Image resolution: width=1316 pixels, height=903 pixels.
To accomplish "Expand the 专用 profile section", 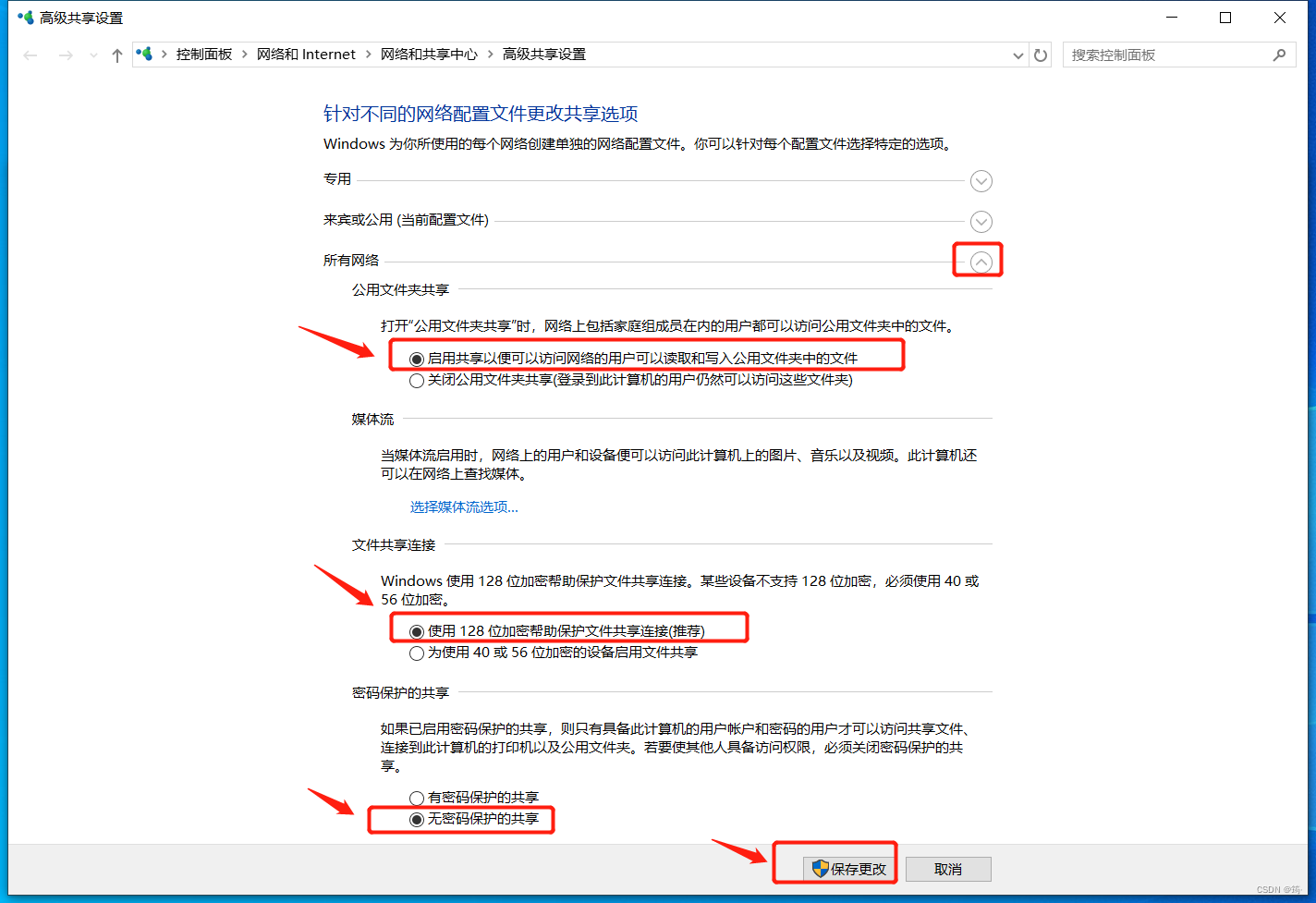I will click(981, 181).
